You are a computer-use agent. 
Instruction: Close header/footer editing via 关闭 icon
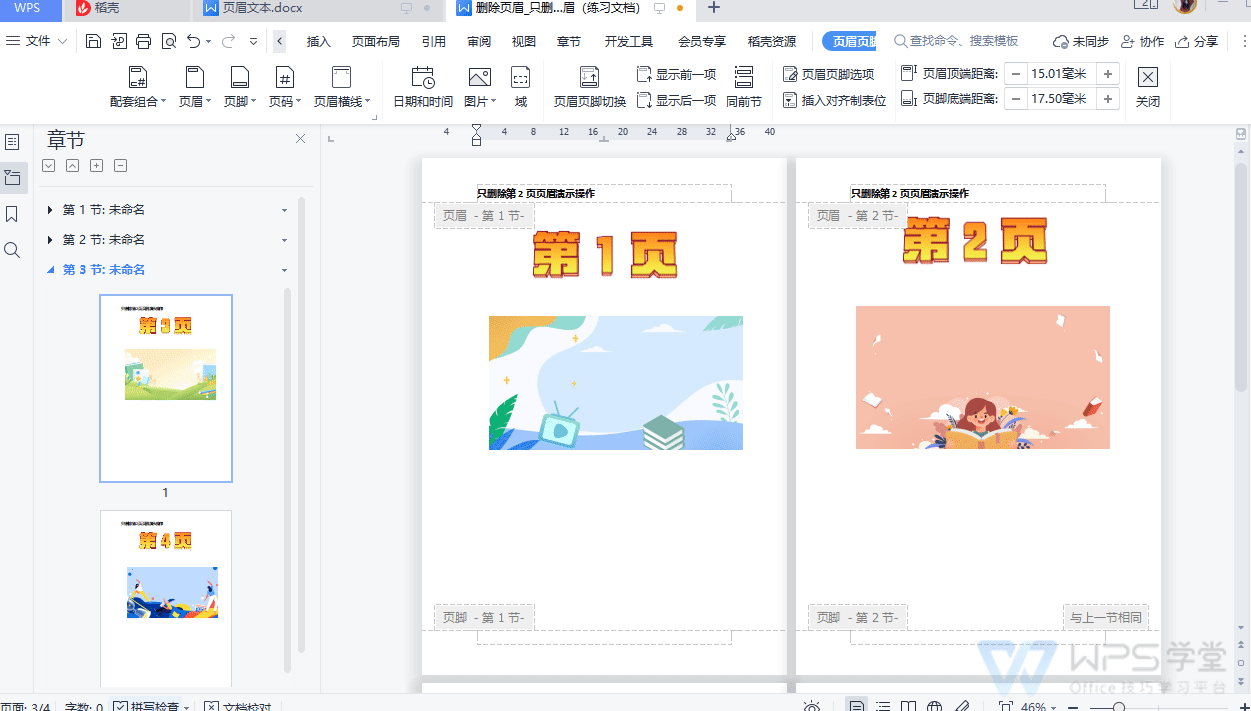point(1148,77)
